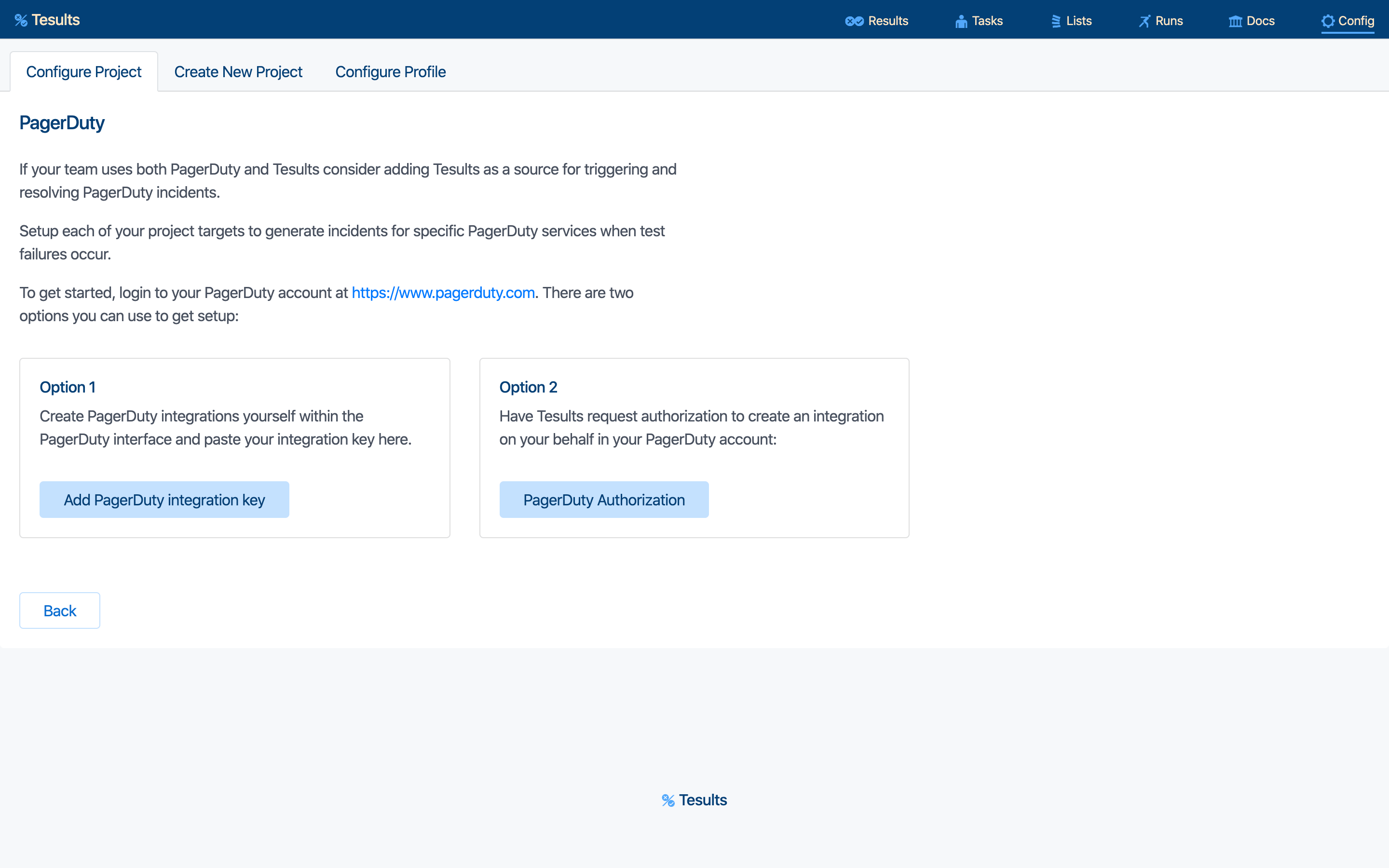
Task: Click the Option 1 heading
Action: coord(68,387)
